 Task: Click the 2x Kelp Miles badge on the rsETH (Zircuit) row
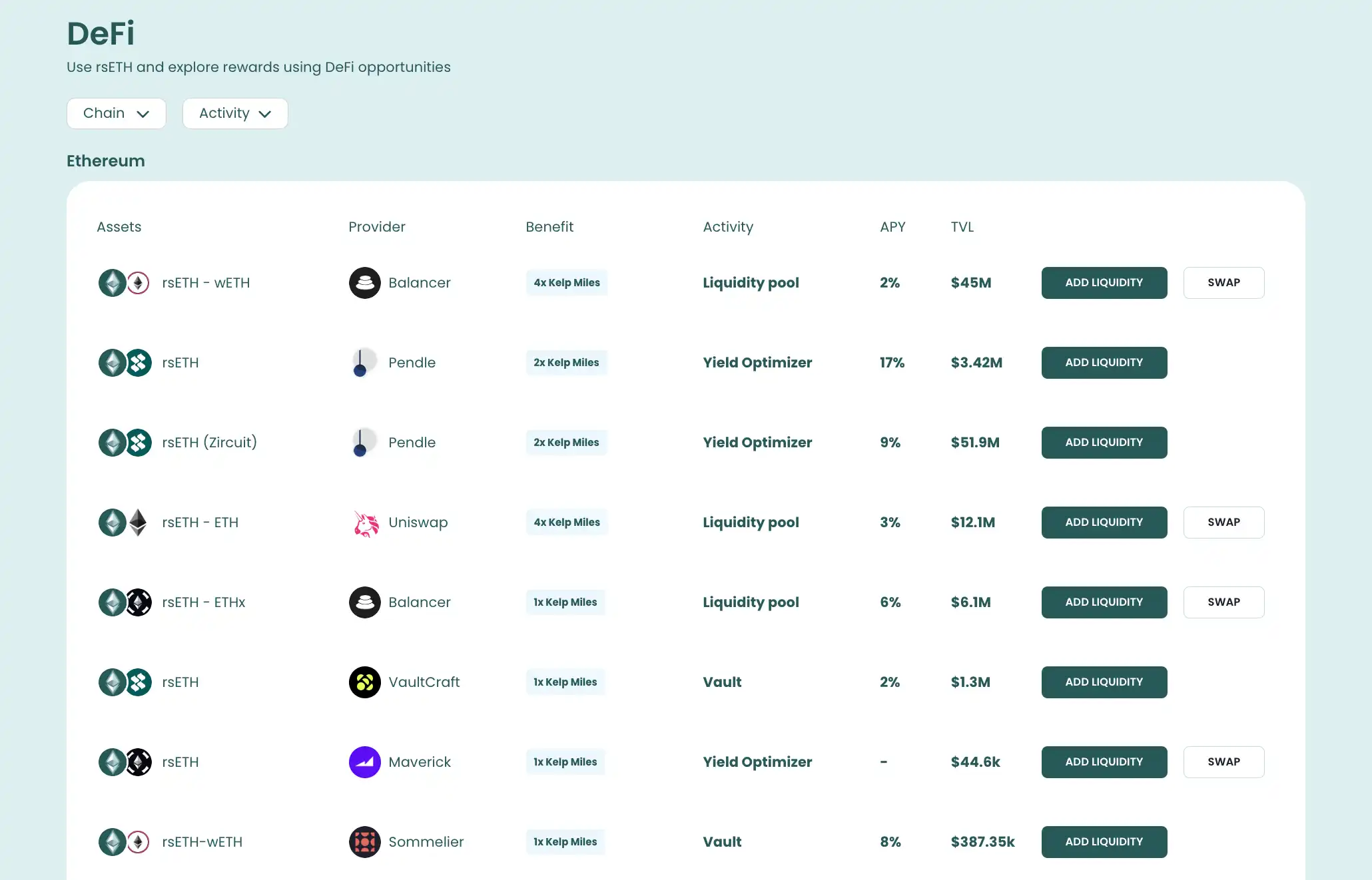point(566,443)
